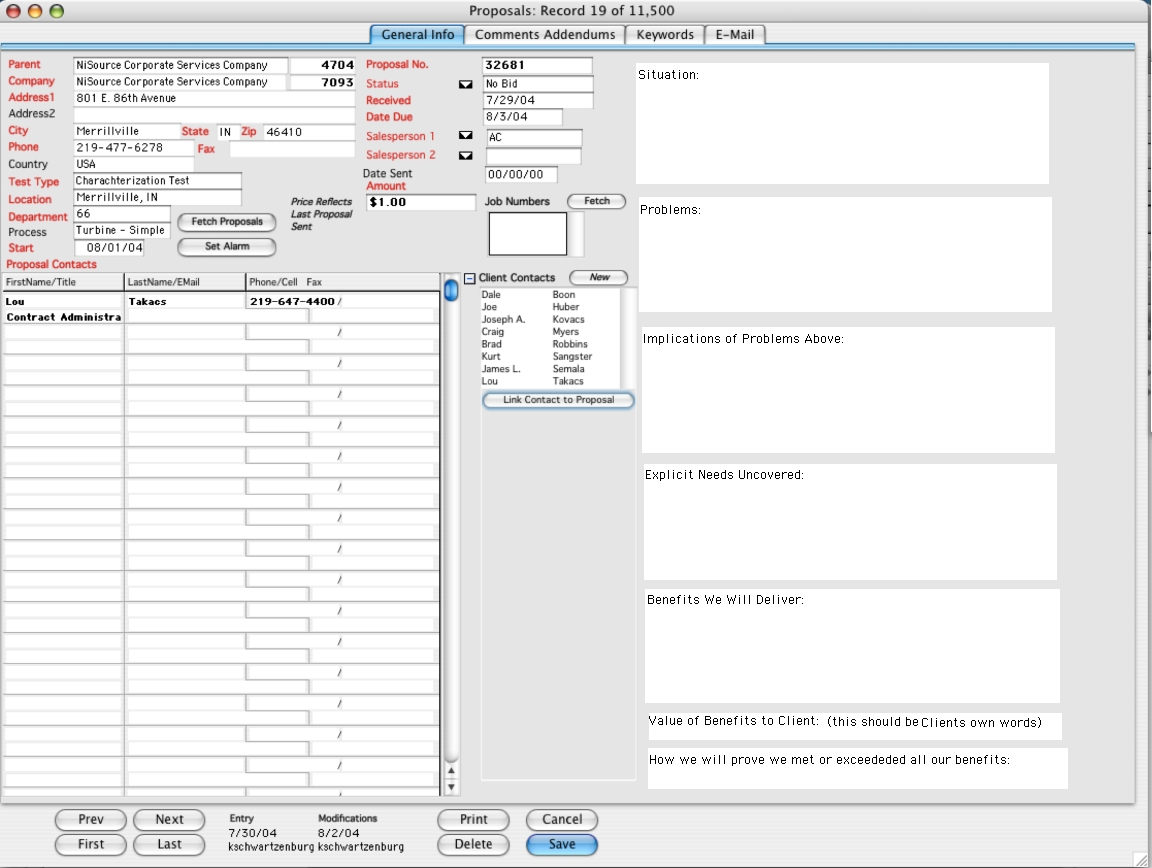
Task: Click the Start date field
Action: pos(109,248)
